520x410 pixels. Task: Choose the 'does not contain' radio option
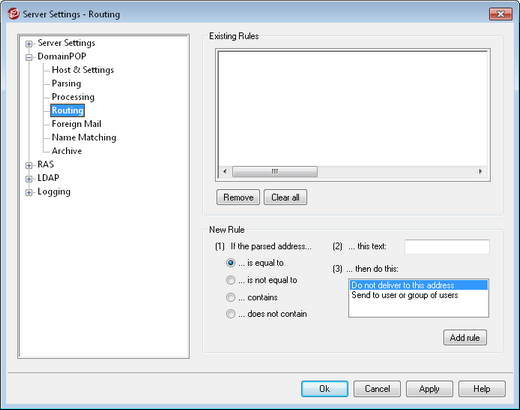click(x=230, y=314)
